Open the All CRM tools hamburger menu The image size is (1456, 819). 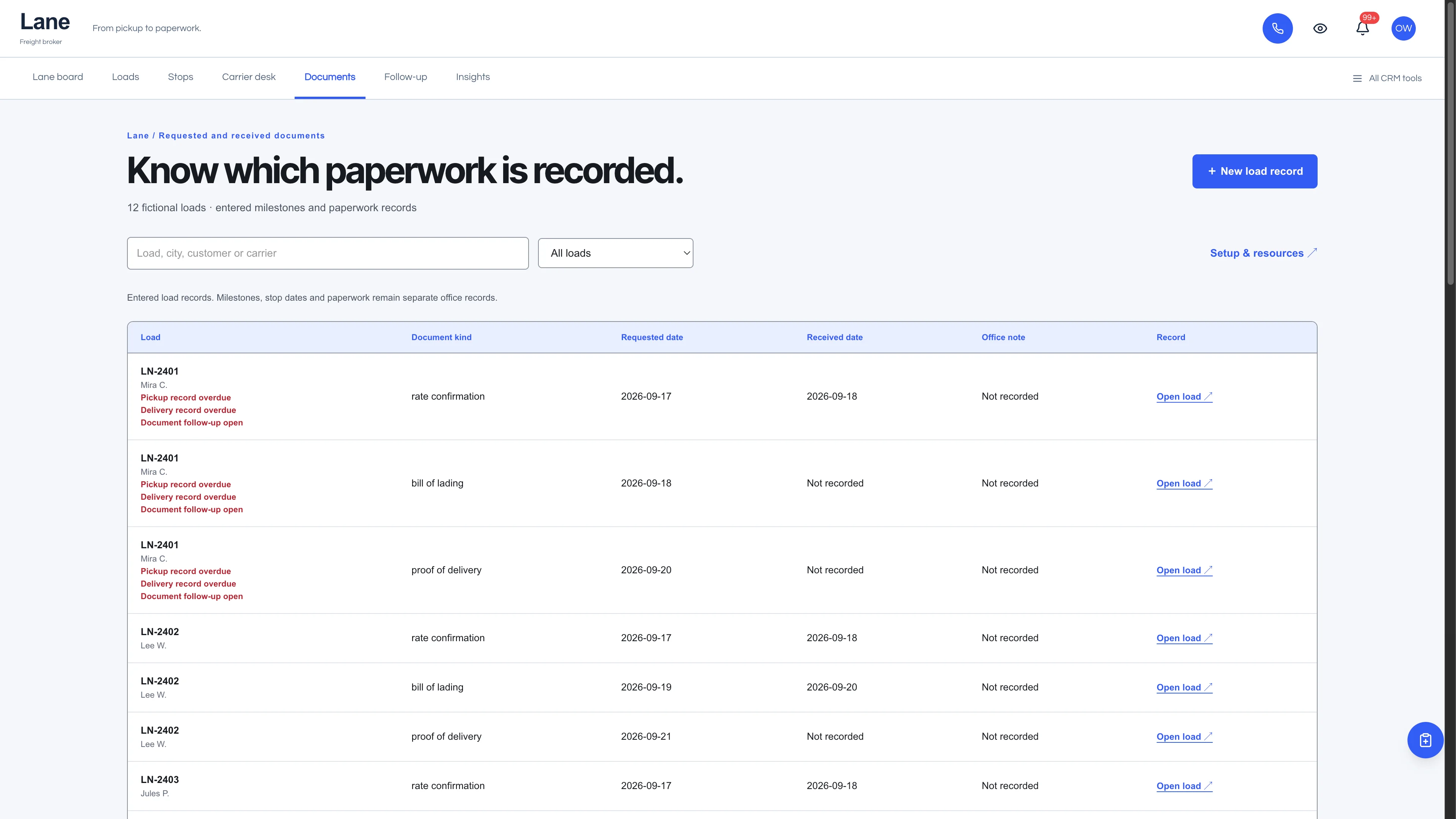1387,78
